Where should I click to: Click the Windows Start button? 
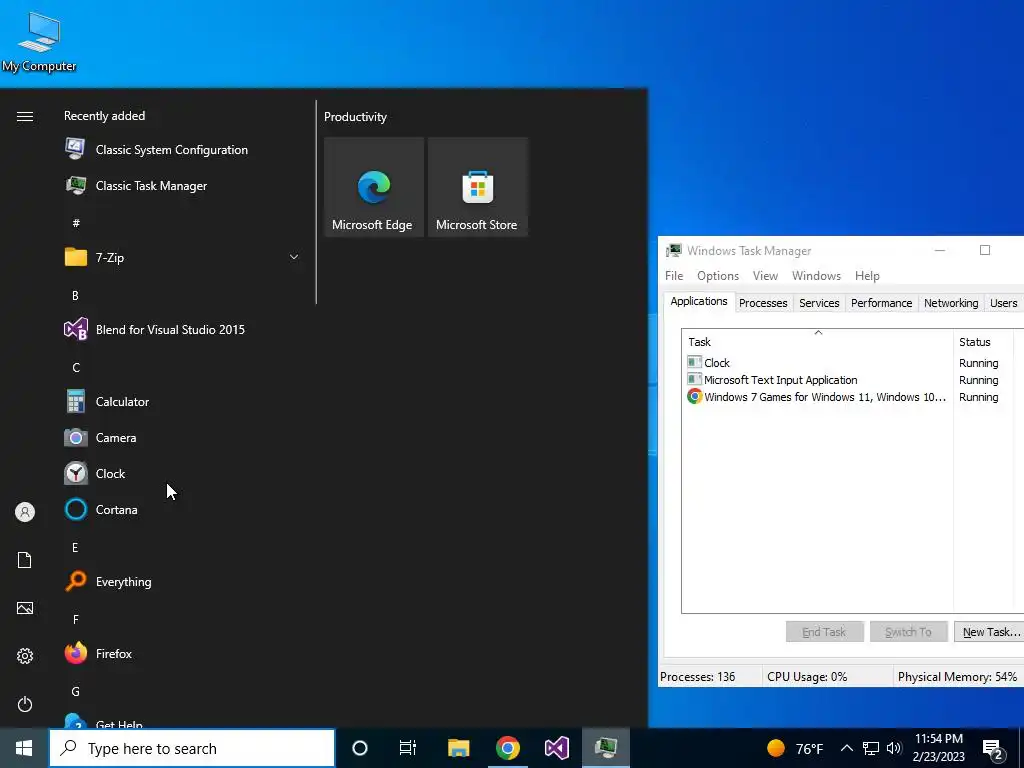point(24,748)
